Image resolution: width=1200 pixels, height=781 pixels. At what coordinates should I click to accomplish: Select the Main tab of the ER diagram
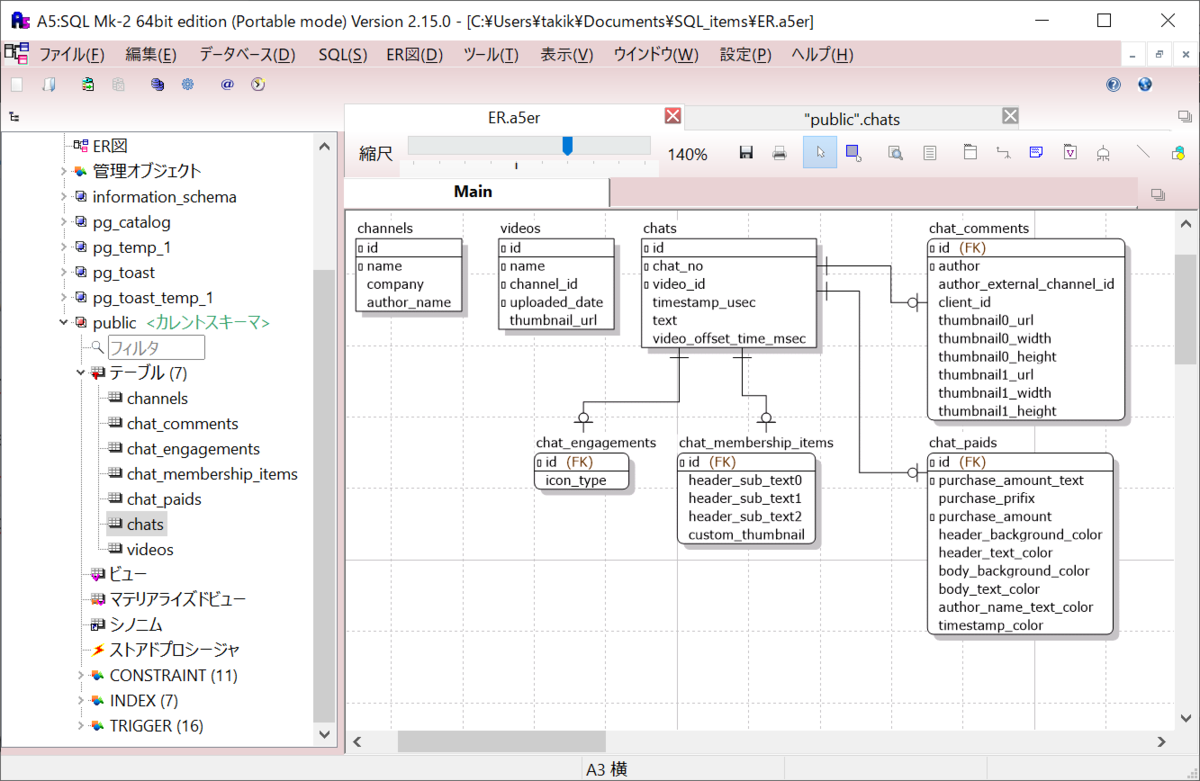pyautogui.click(x=472, y=191)
